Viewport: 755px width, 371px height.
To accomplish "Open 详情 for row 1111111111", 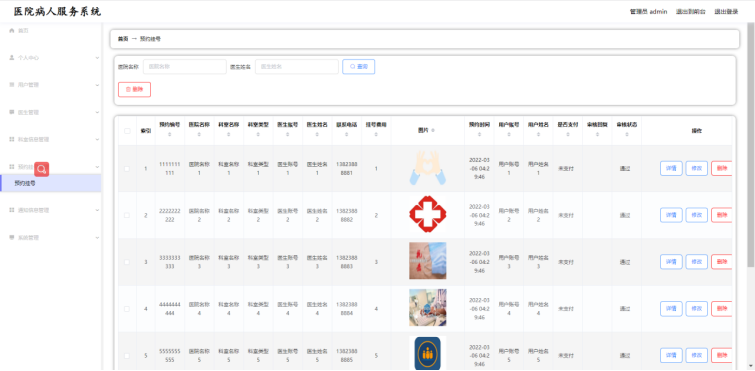I will pyautogui.click(x=671, y=168).
